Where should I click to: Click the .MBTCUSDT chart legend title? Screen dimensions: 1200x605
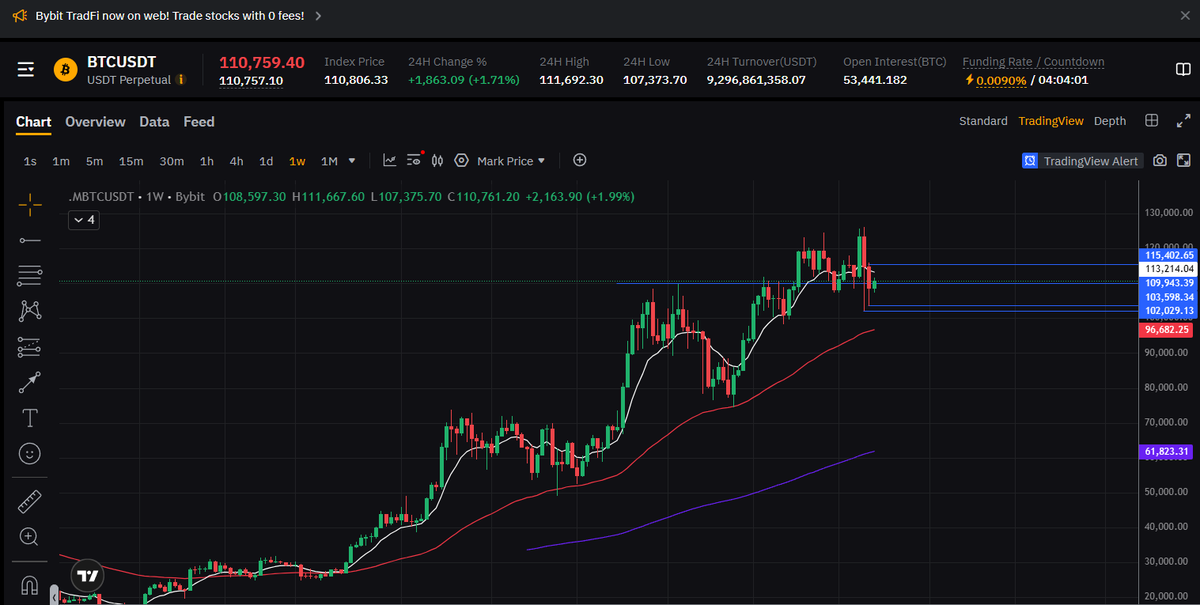coord(101,197)
